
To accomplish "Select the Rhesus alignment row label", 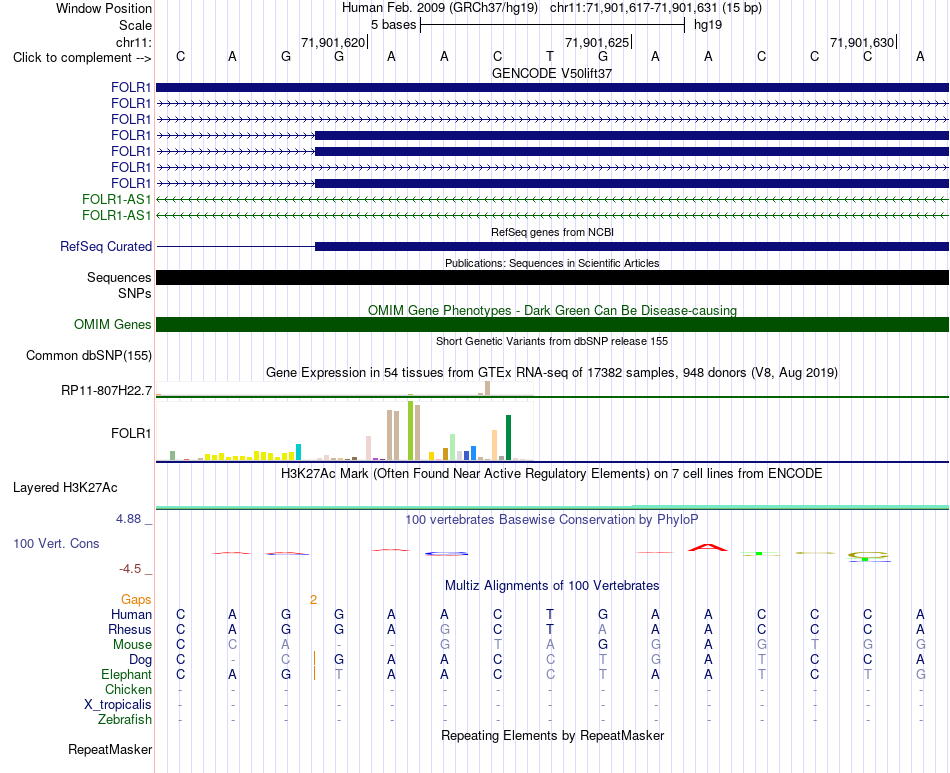I will coord(130,630).
